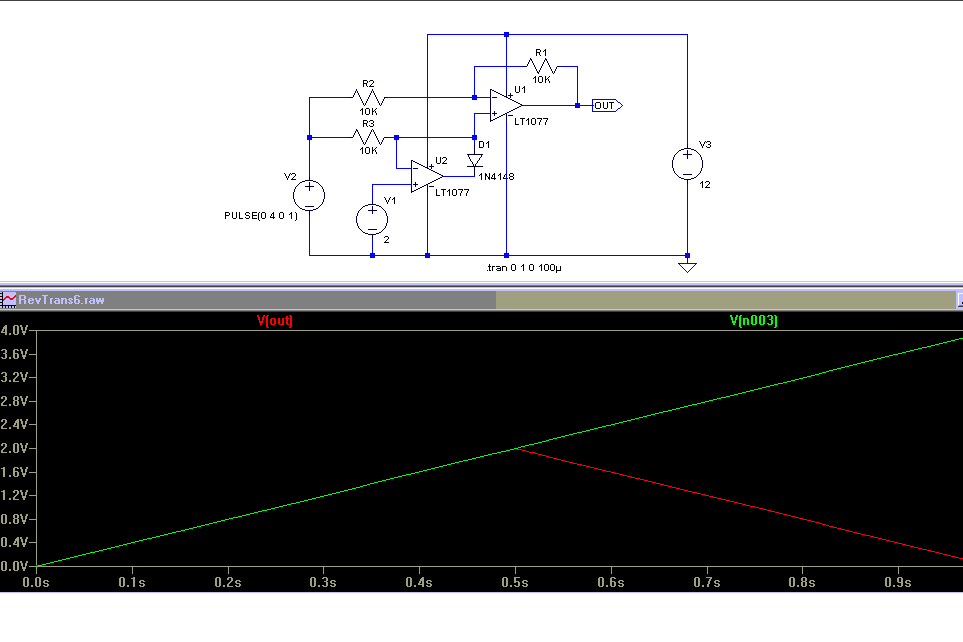Click the 2.0V vertical axis label
963x642 pixels.
click(14, 448)
